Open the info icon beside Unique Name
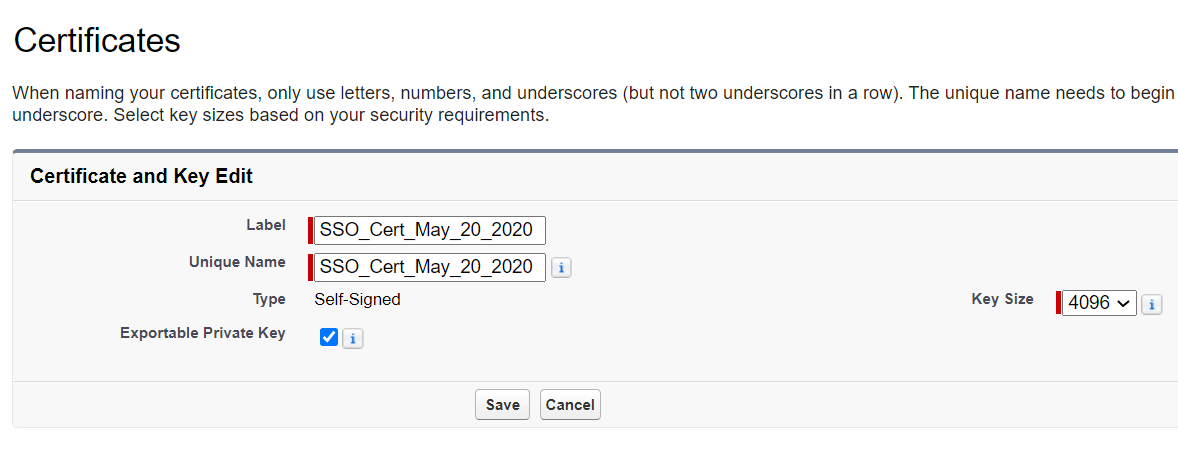The width and height of the screenshot is (1178, 449). pyautogui.click(x=561, y=268)
